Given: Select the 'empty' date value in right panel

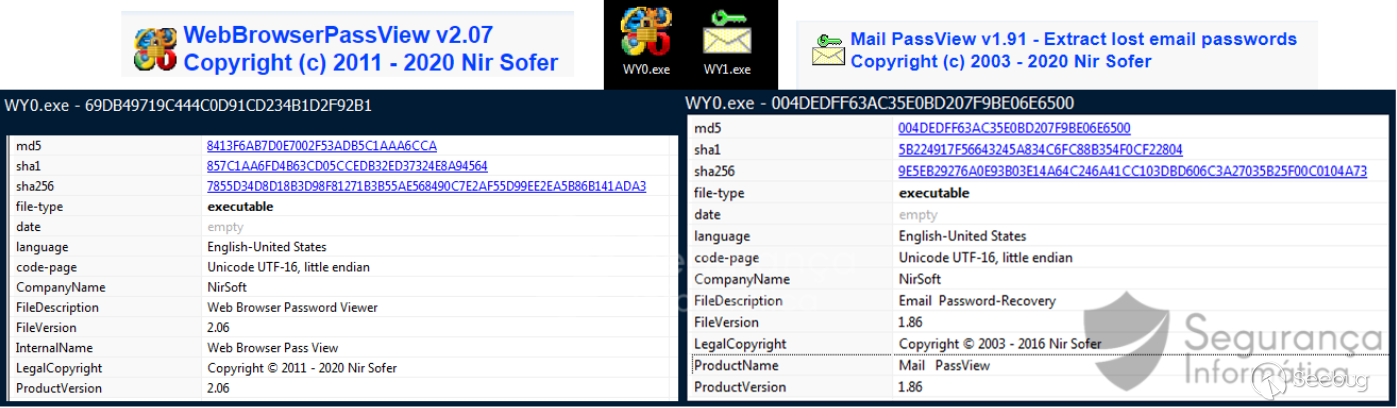Looking at the screenshot, I should (x=918, y=215).
